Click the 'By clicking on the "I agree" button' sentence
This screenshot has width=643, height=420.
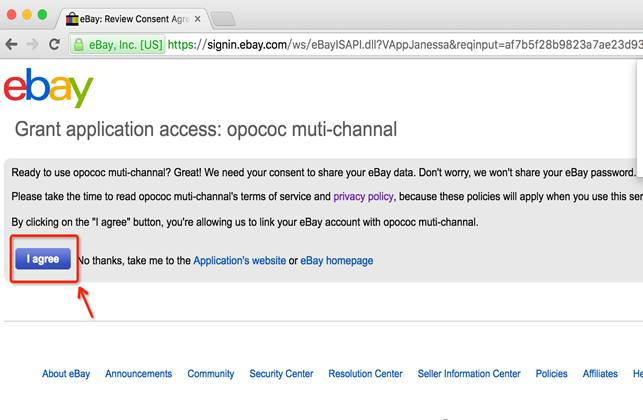(245, 222)
